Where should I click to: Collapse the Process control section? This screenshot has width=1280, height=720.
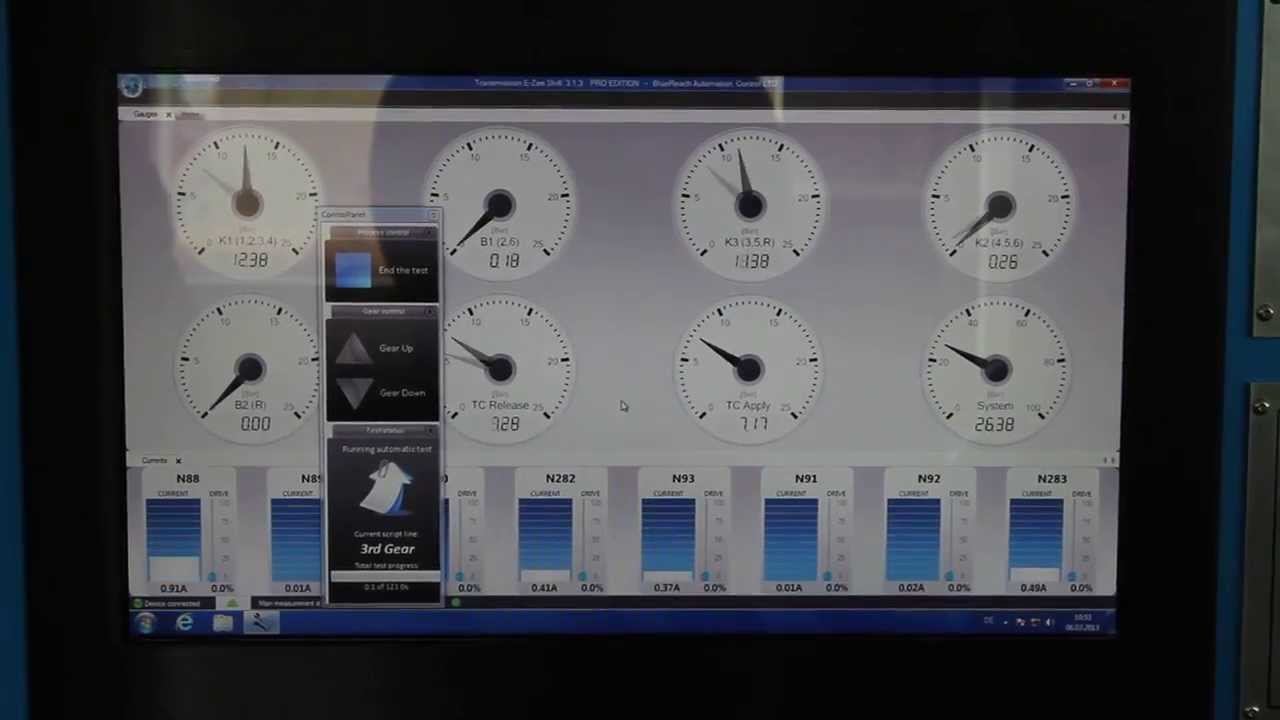coord(432,233)
